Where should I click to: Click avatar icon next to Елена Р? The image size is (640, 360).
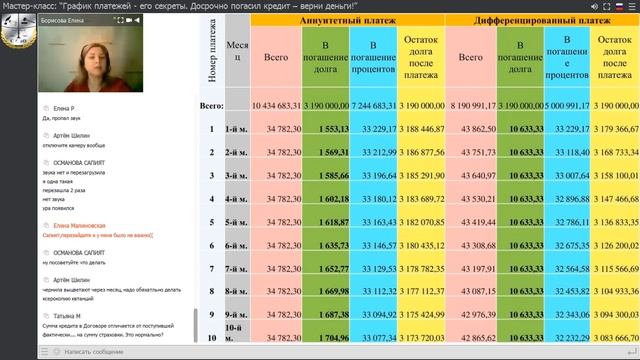pos(46,109)
